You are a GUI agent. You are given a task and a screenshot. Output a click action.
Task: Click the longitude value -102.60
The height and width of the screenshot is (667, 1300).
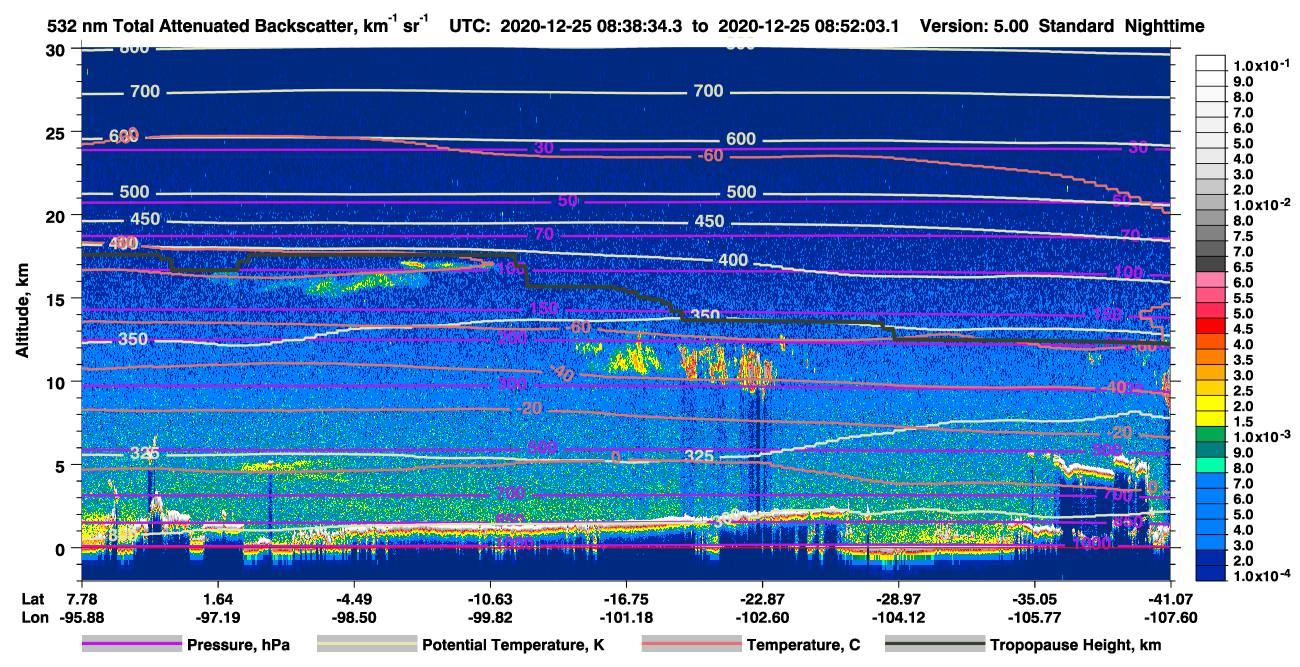tap(762, 617)
